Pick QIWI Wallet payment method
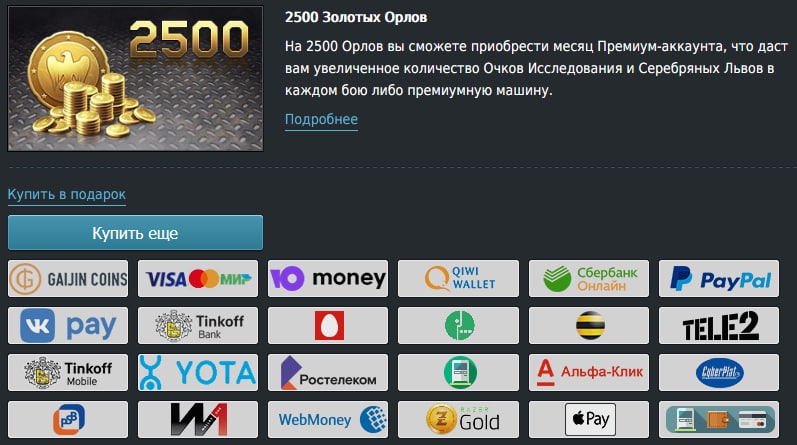The width and height of the screenshot is (797, 445). (458, 279)
